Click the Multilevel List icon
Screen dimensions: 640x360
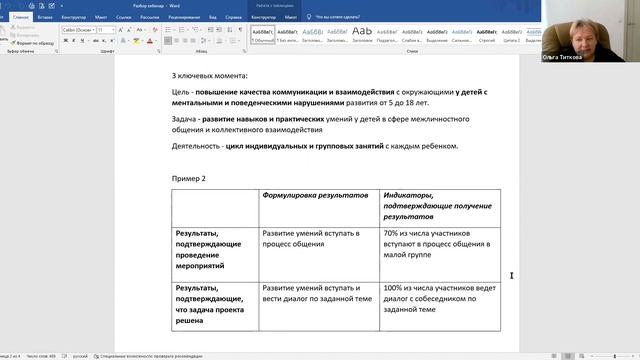coord(195,30)
